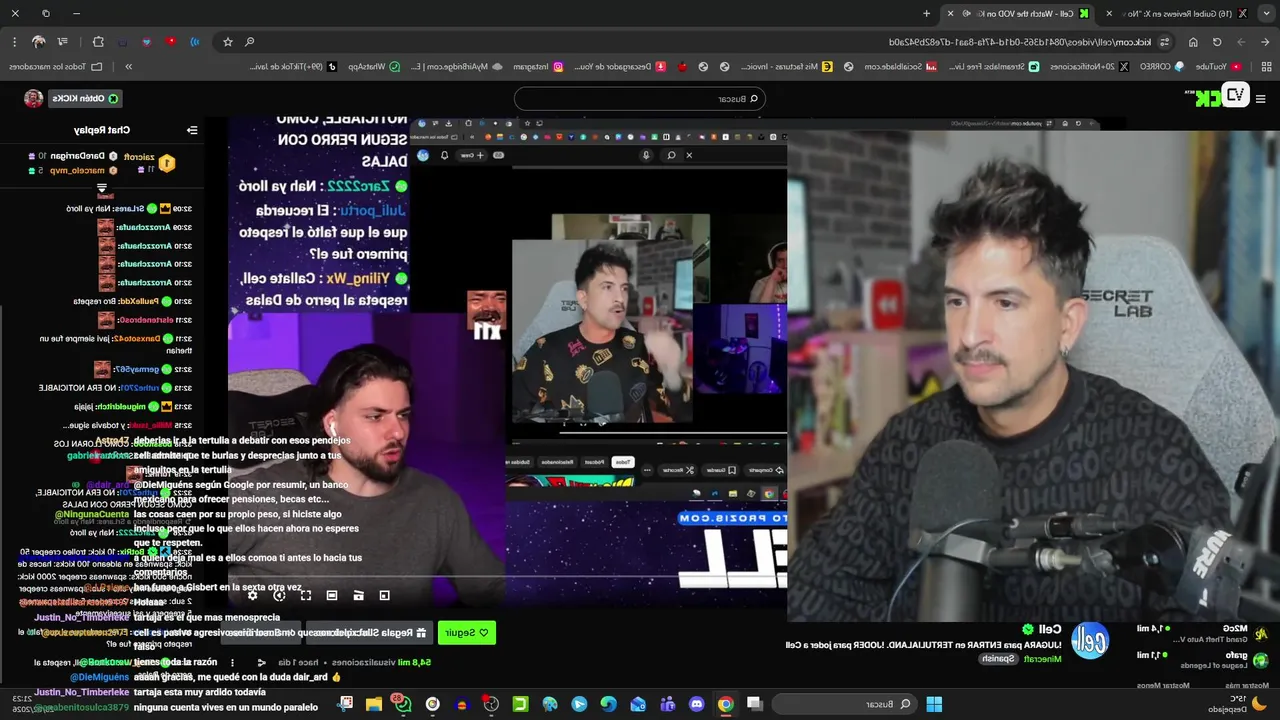Open the Streamlabs bookmark

point(994,66)
